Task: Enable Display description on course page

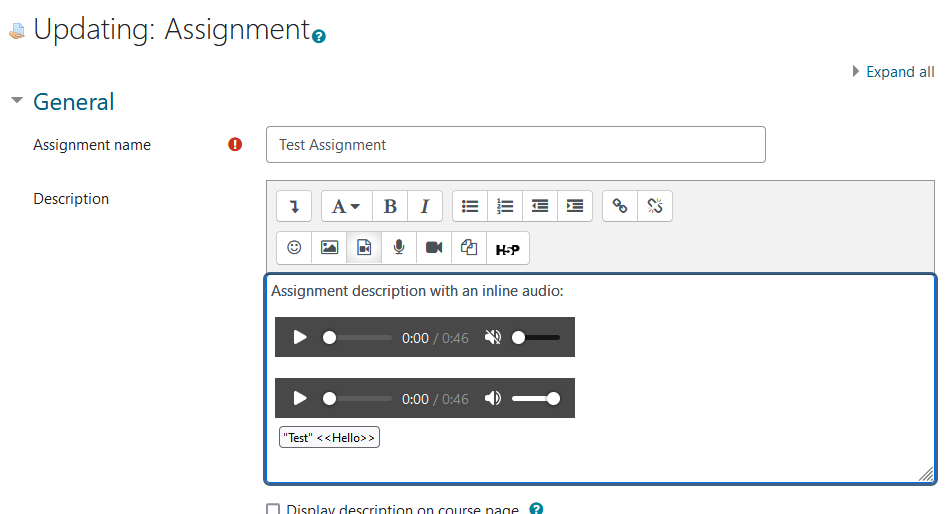Action: point(273,509)
